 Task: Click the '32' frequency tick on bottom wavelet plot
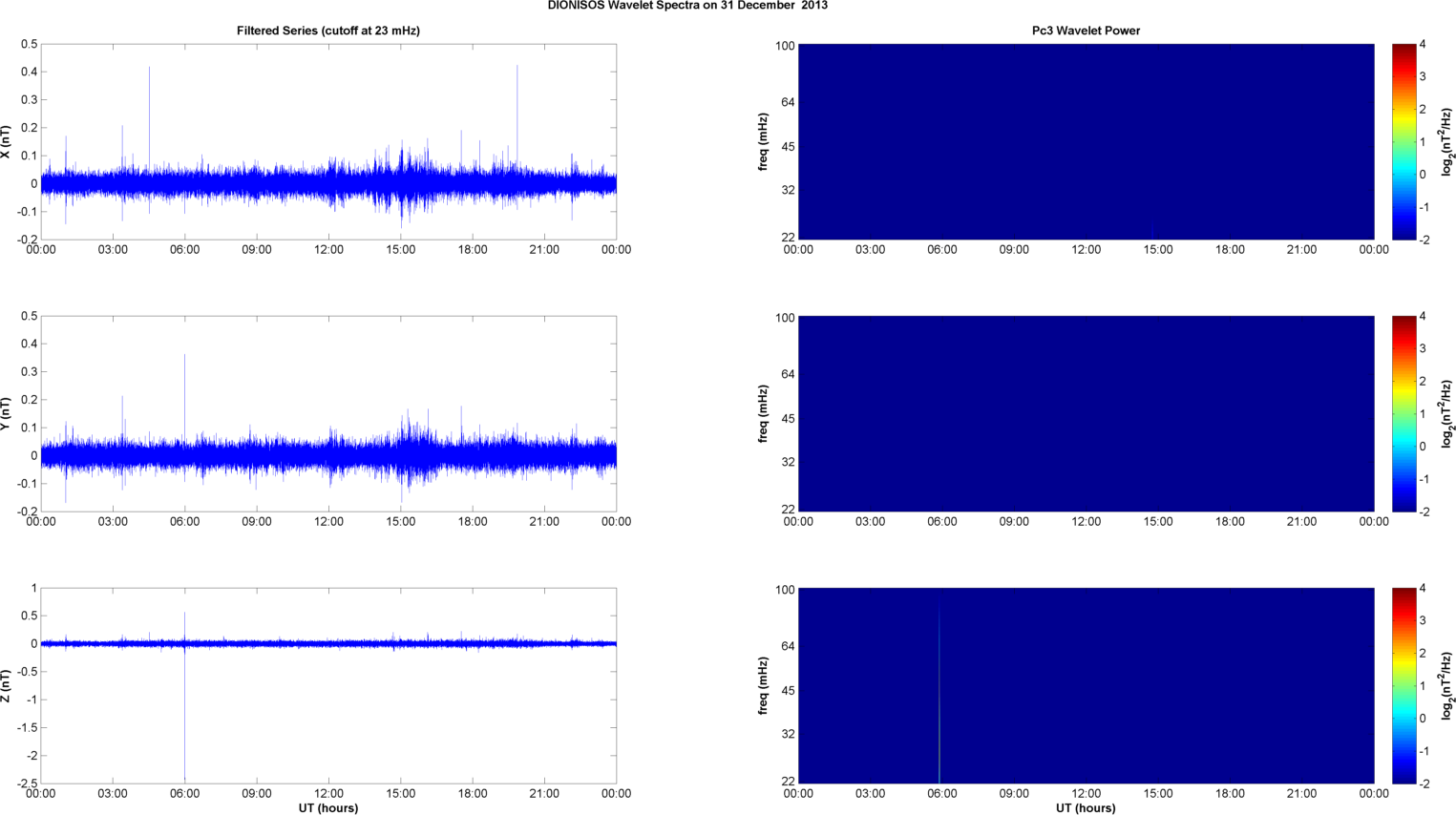pos(789,735)
